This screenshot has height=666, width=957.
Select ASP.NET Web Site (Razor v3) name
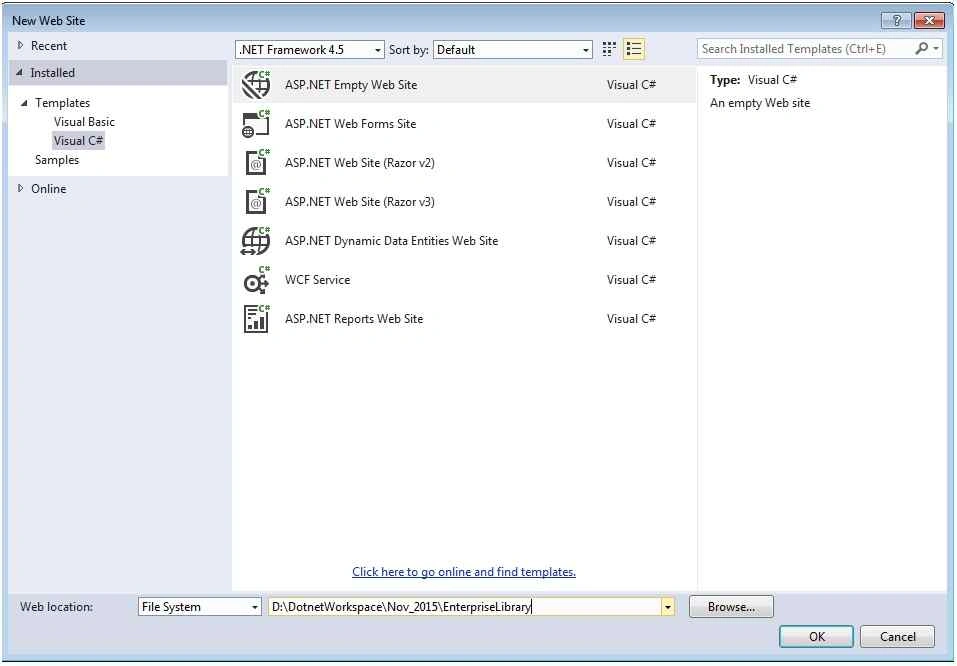[x=359, y=202]
